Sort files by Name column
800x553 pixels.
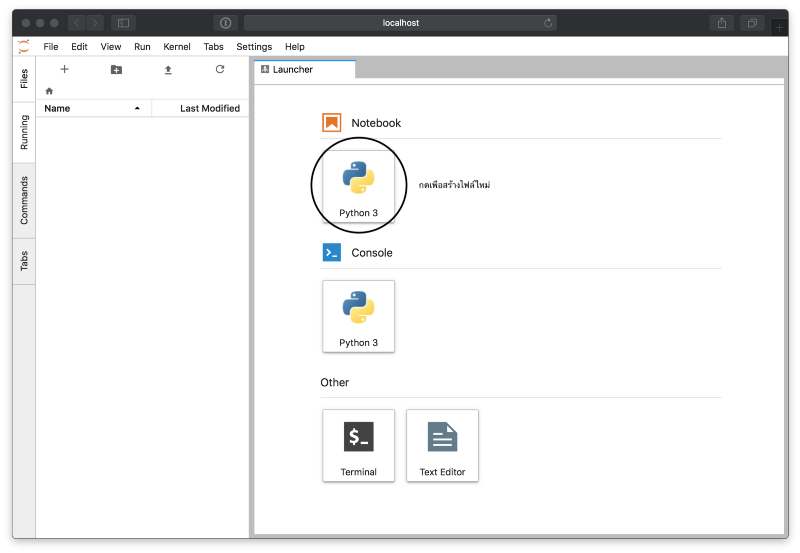(93, 108)
